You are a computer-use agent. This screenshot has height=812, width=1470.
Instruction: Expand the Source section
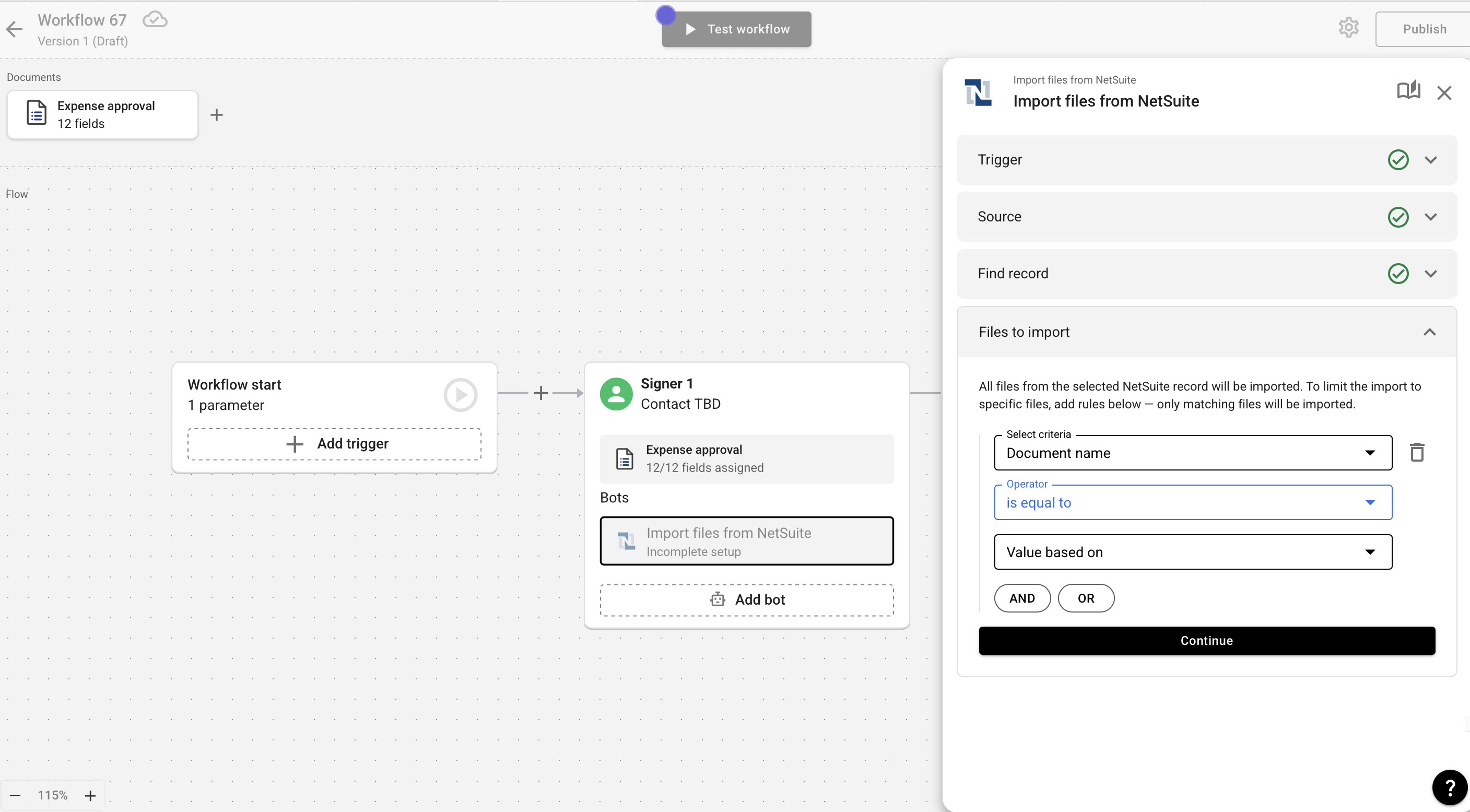[x=1206, y=217]
